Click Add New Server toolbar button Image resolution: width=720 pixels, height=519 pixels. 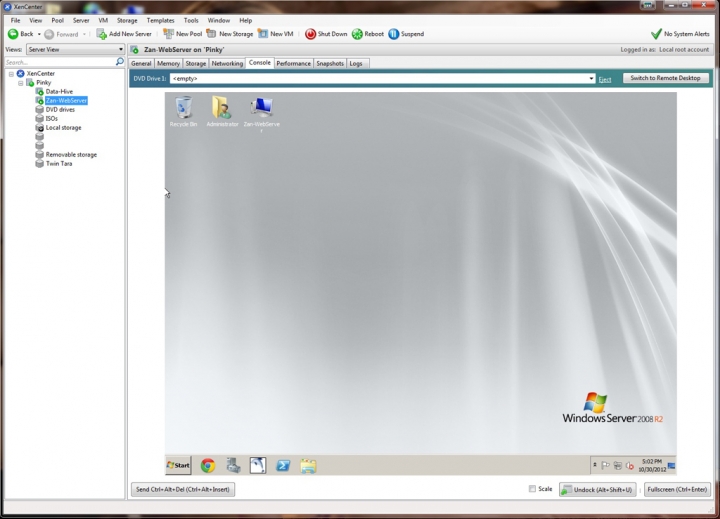pyautogui.click(x=124, y=34)
